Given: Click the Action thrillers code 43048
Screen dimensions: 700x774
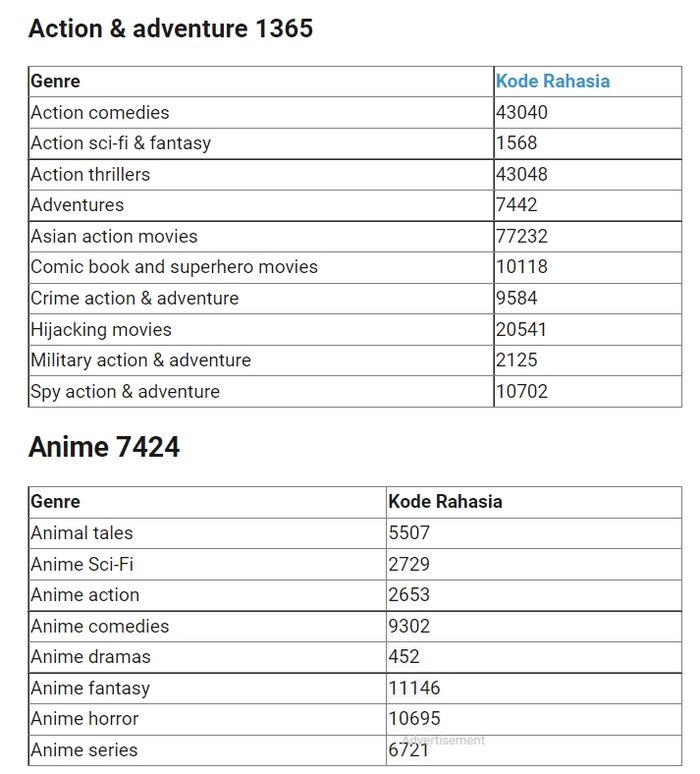Looking at the screenshot, I should pos(522,174).
